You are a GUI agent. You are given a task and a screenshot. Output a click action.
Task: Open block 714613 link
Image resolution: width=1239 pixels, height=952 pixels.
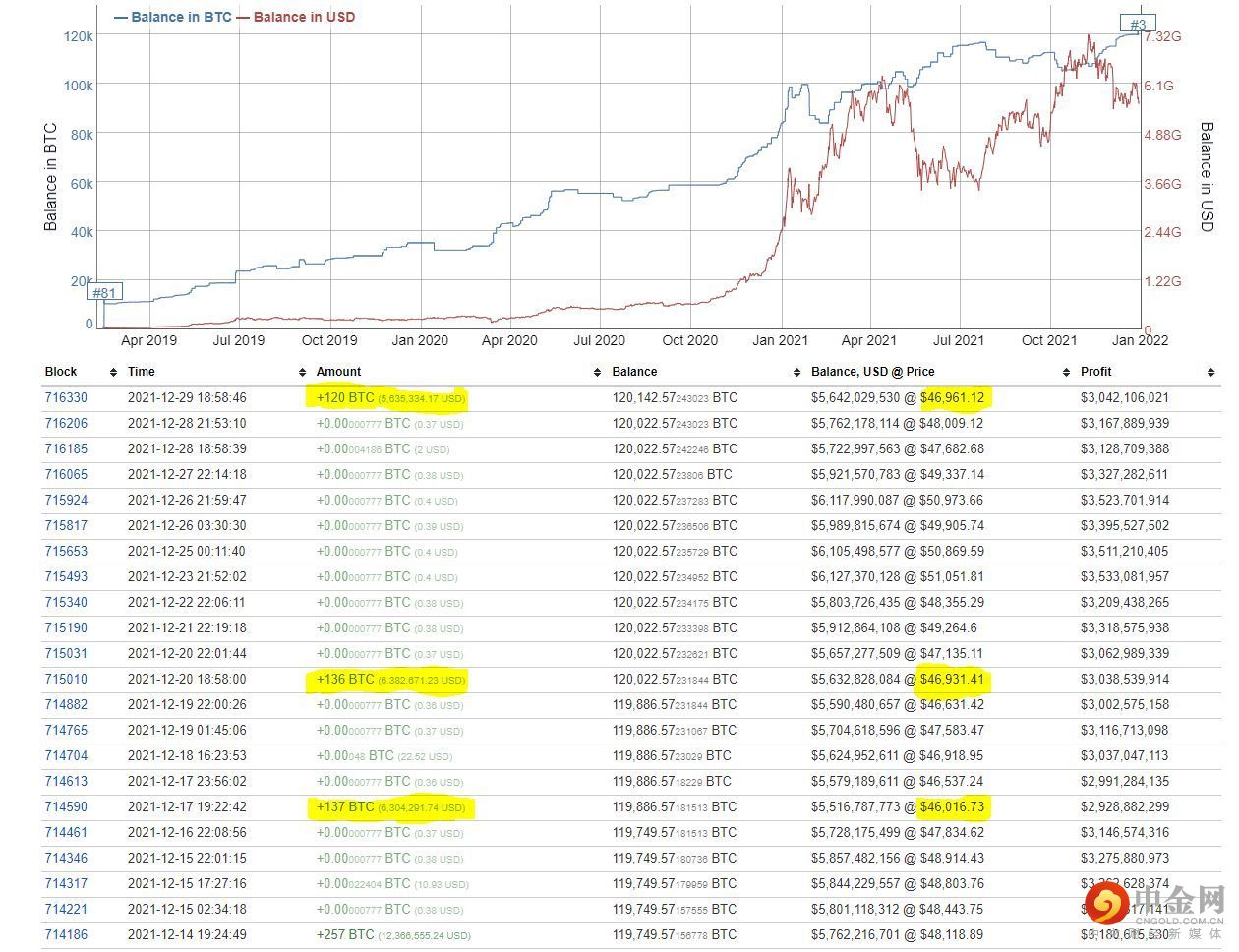(x=66, y=782)
